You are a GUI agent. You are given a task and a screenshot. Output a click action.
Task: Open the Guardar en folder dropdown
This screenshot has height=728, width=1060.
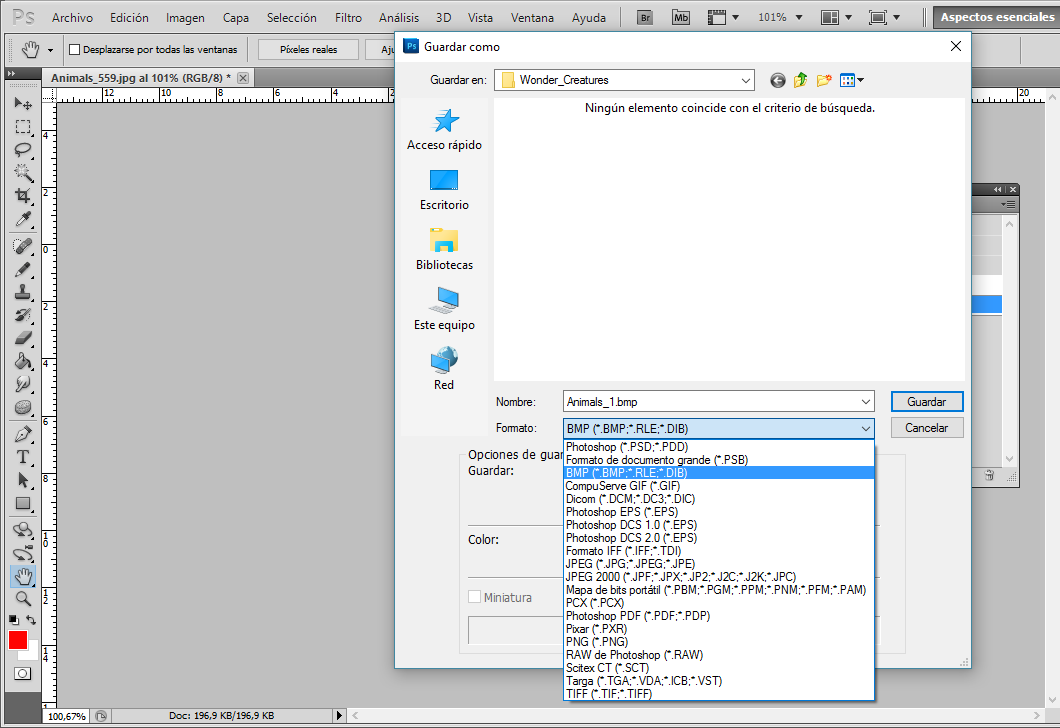(745, 80)
